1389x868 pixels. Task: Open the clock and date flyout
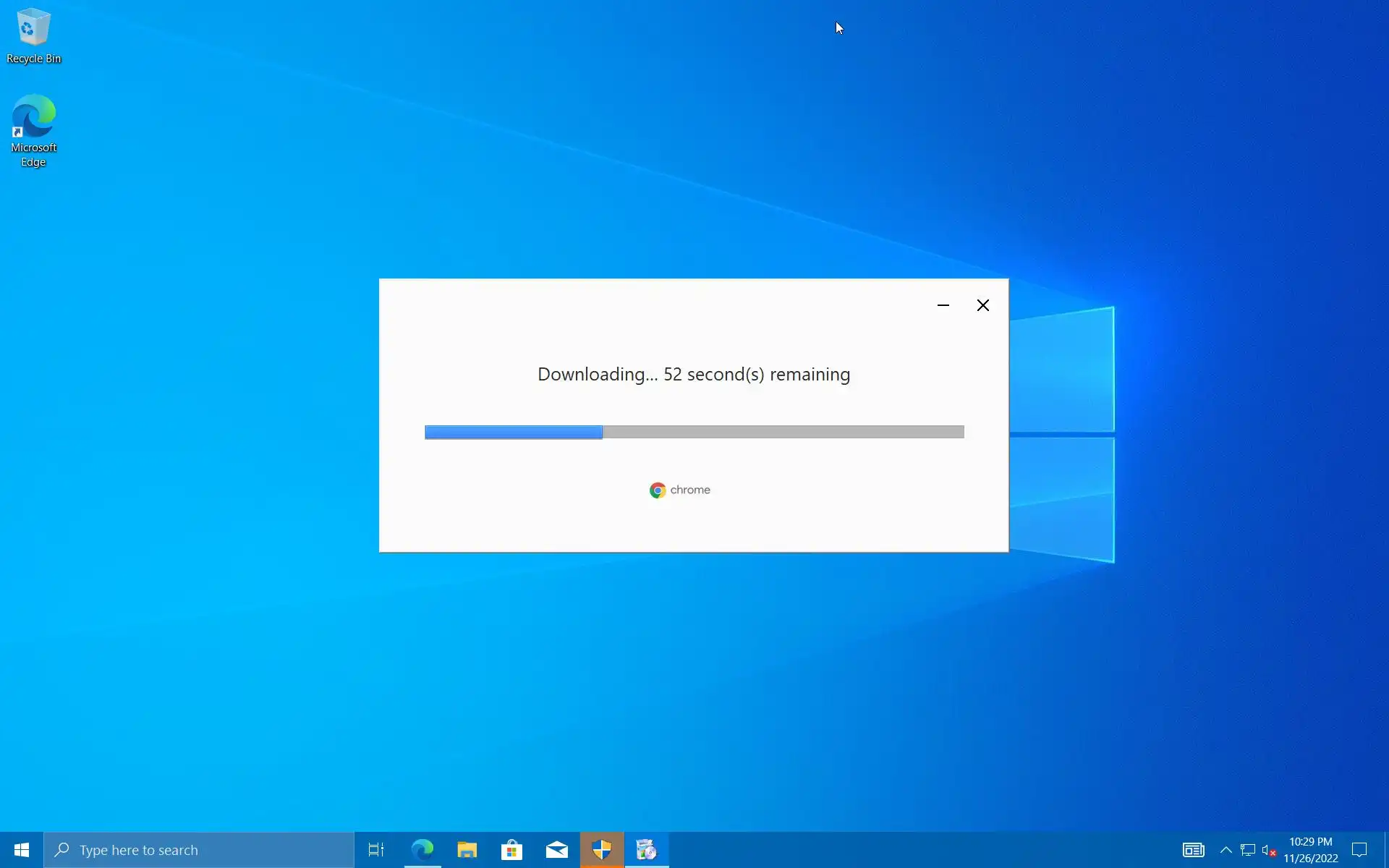tap(1310, 850)
